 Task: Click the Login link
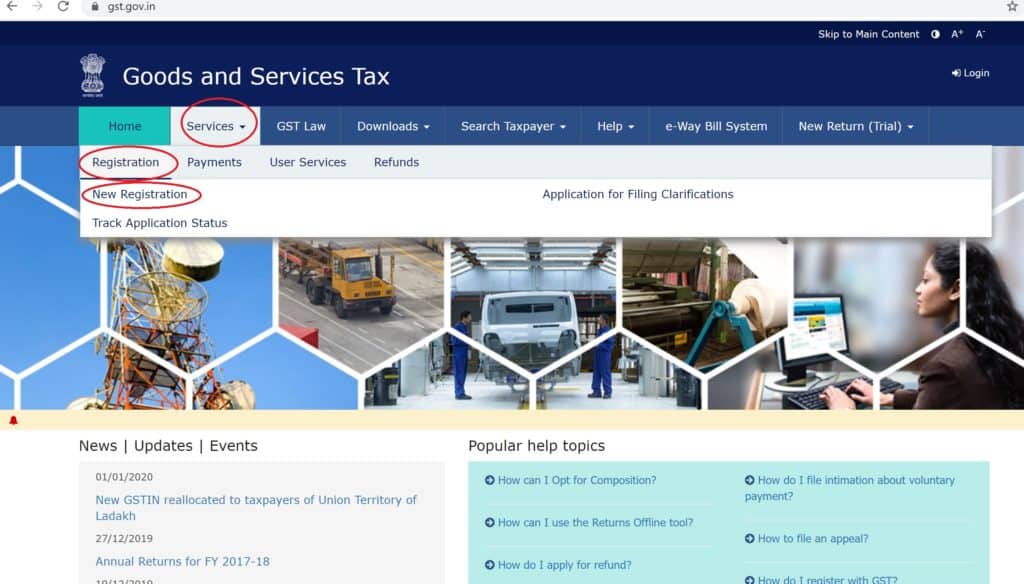tap(970, 73)
